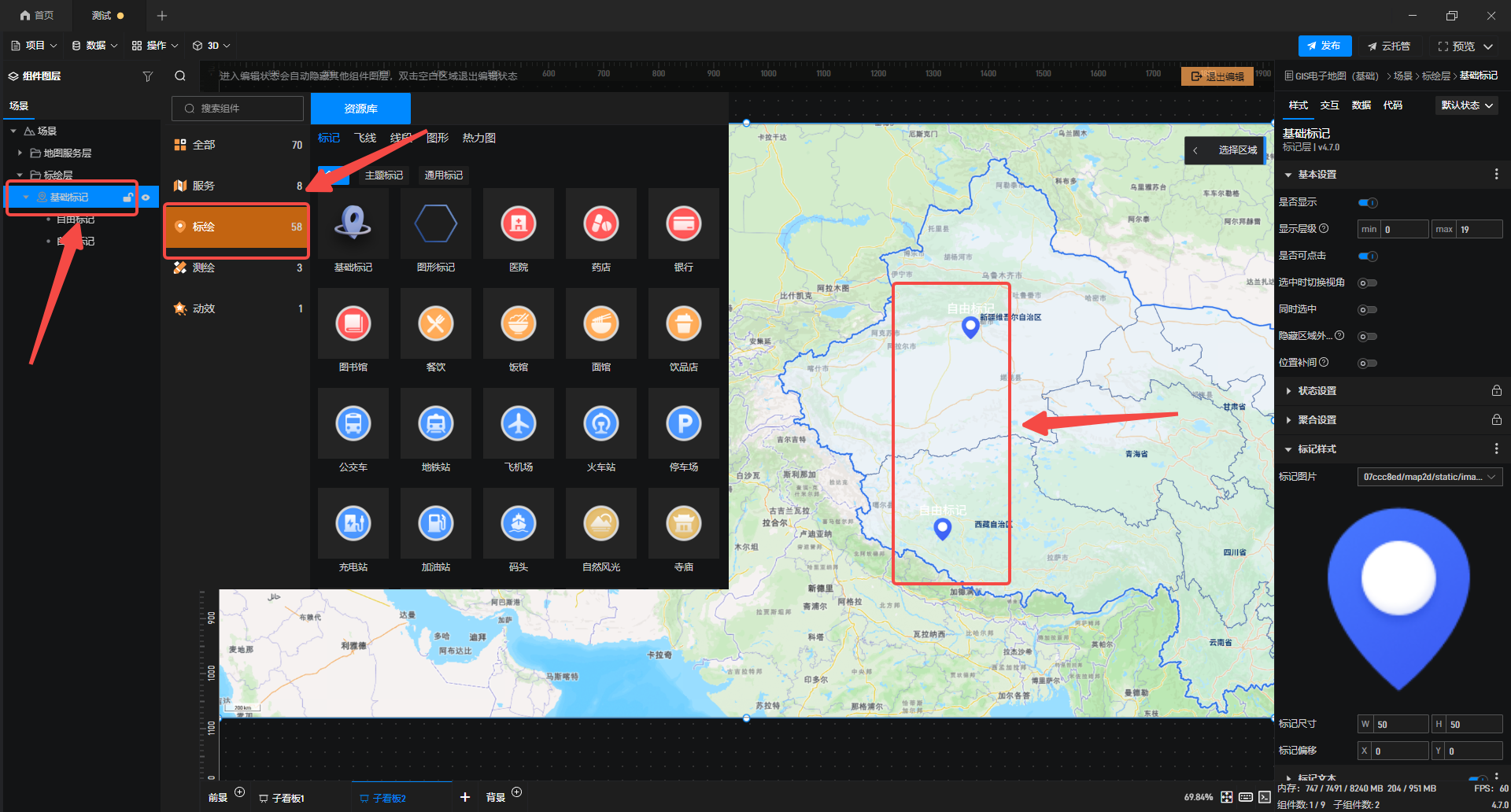Viewport: 1511px width, 812px height.
Task: Select the 图形标记 hexagon shape marker
Action: [x=435, y=224]
